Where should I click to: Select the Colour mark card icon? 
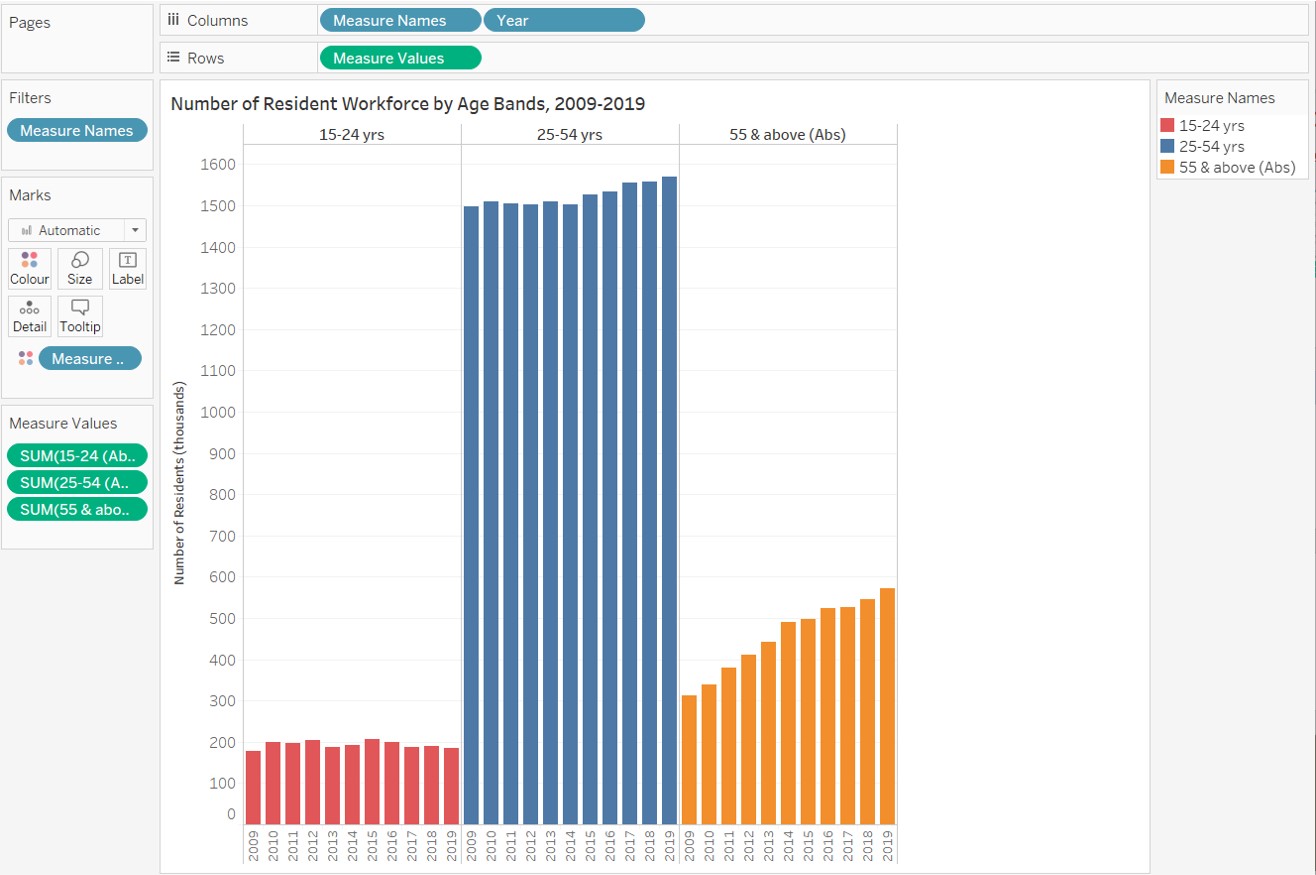[x=29, y=267]
